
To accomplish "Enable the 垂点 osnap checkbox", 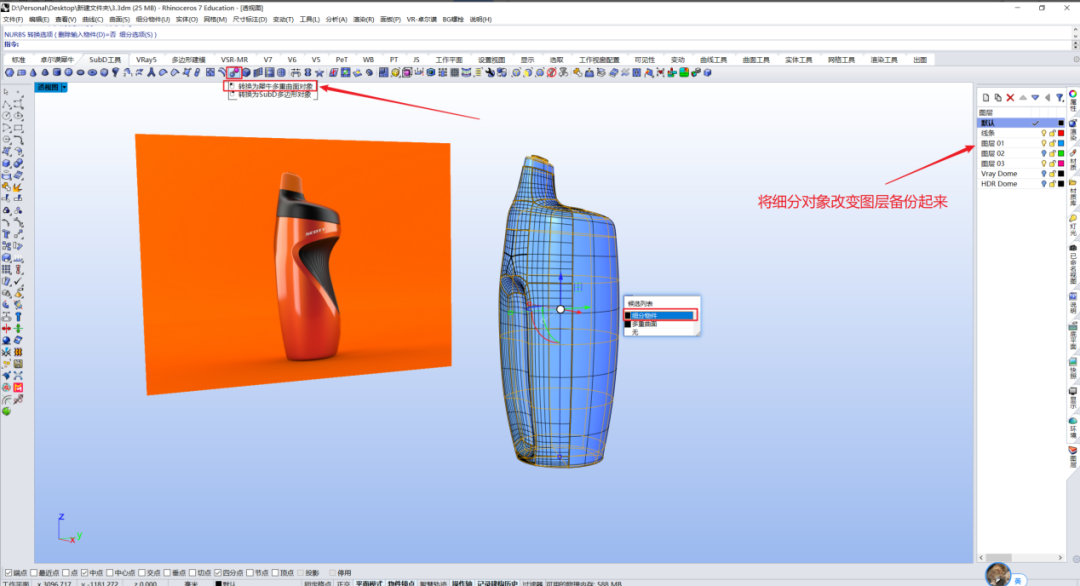I will tap(167, 573).
